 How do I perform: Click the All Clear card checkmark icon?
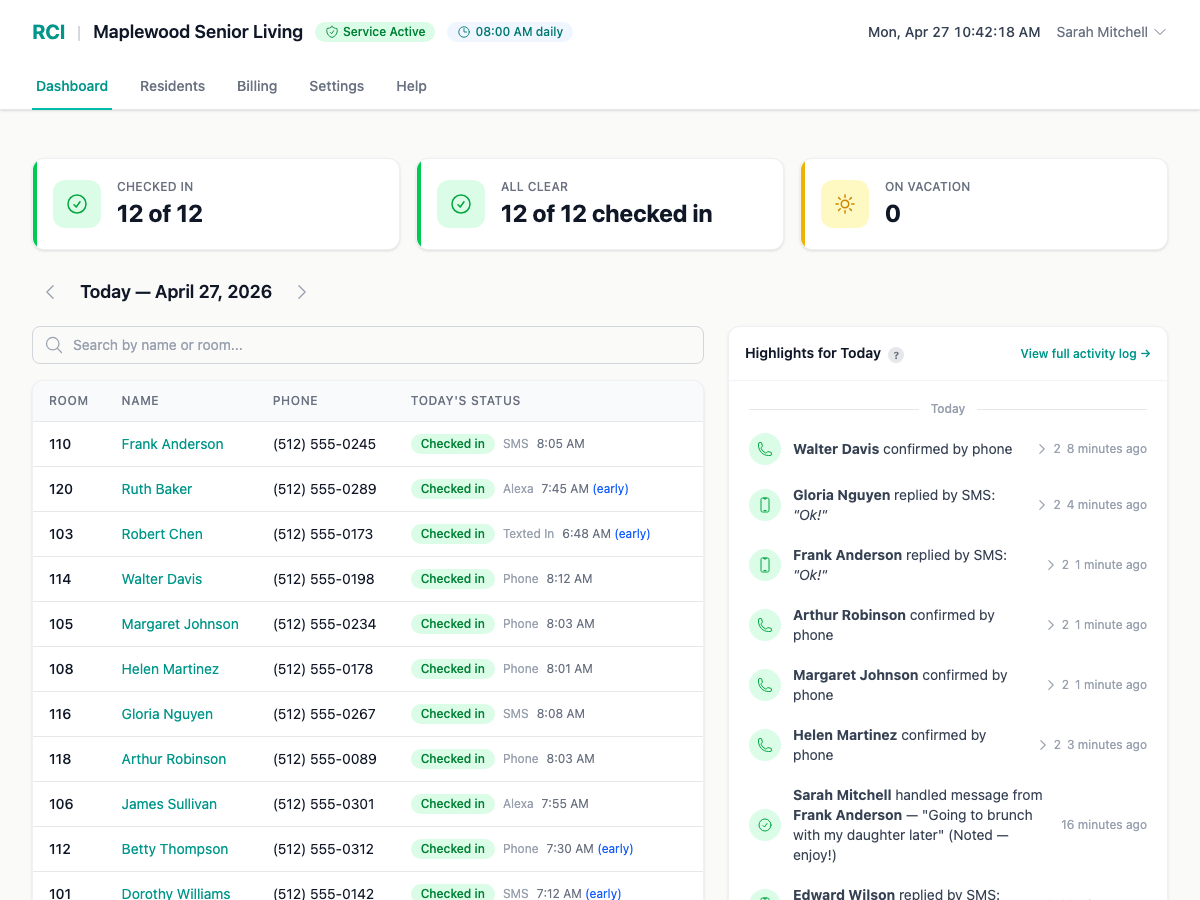(x=461, y=204)
